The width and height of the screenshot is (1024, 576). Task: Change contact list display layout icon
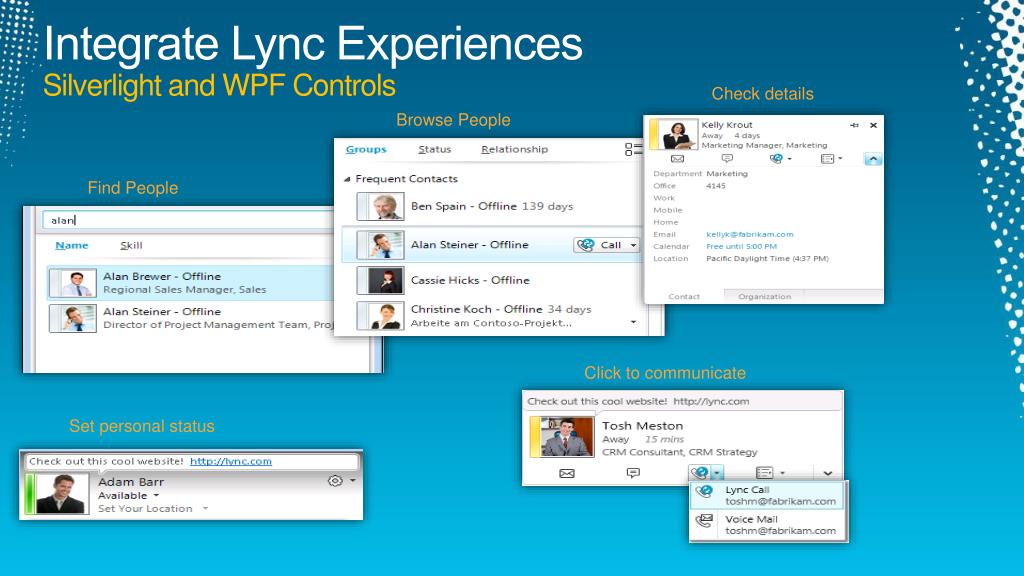click(633, 150)
